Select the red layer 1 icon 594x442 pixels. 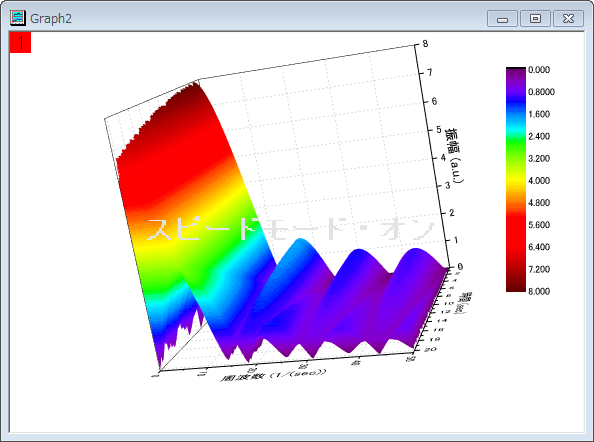coord(20,42)
